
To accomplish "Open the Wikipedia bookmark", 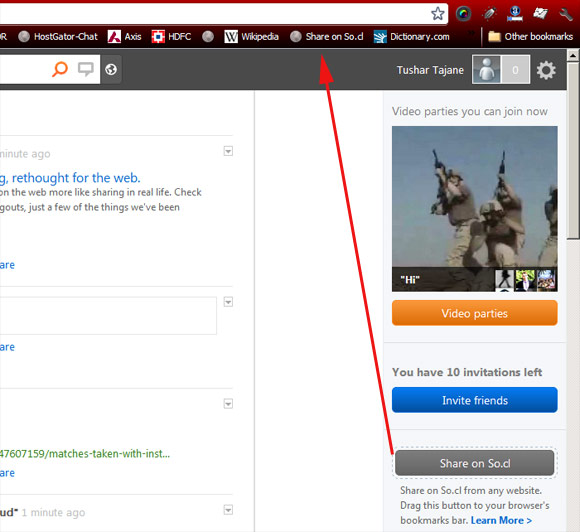I will (x=251, y=37).
